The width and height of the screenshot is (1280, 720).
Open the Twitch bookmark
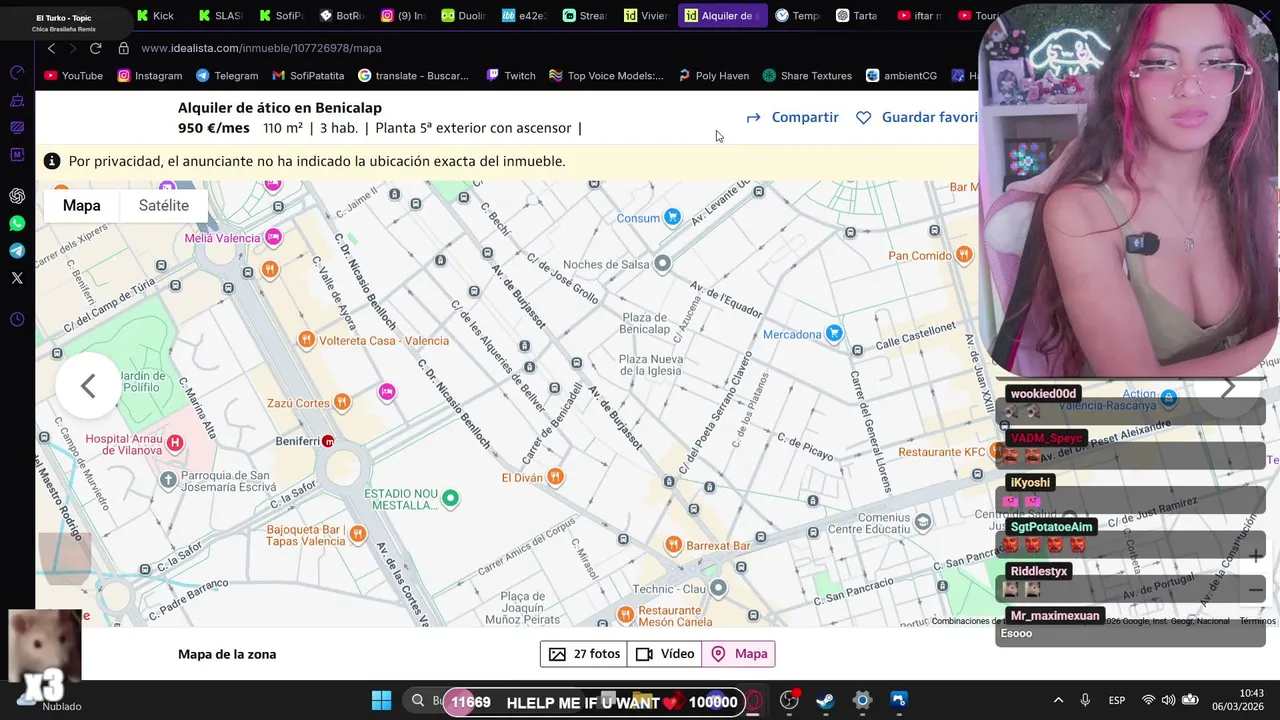point(511,76)
